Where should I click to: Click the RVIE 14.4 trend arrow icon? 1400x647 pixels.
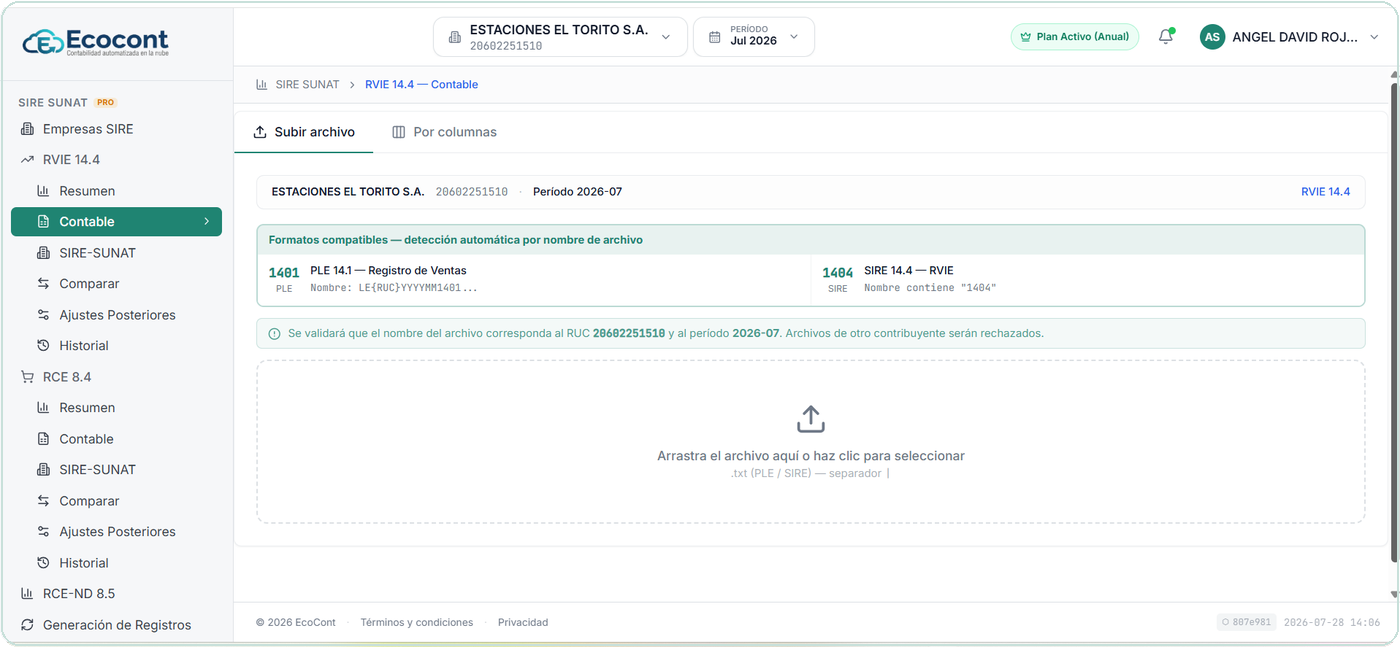coord(27,160)
